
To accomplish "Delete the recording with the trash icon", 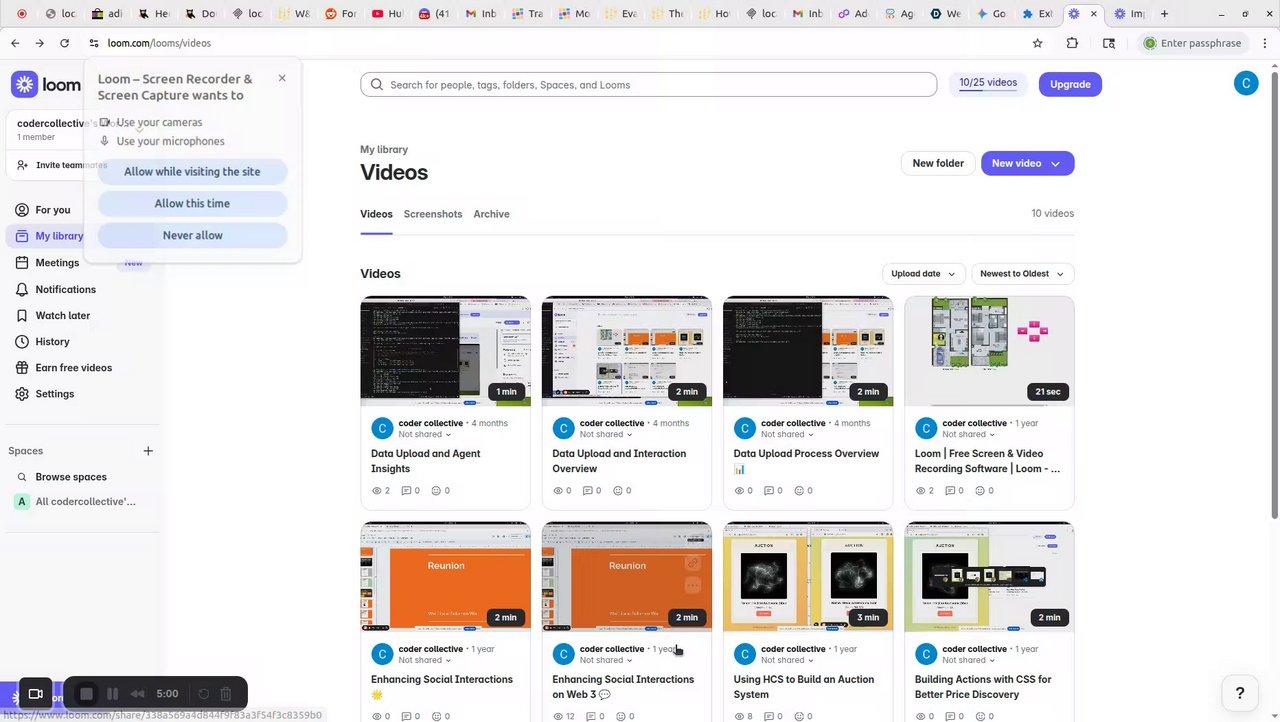I will click(226, 694).
